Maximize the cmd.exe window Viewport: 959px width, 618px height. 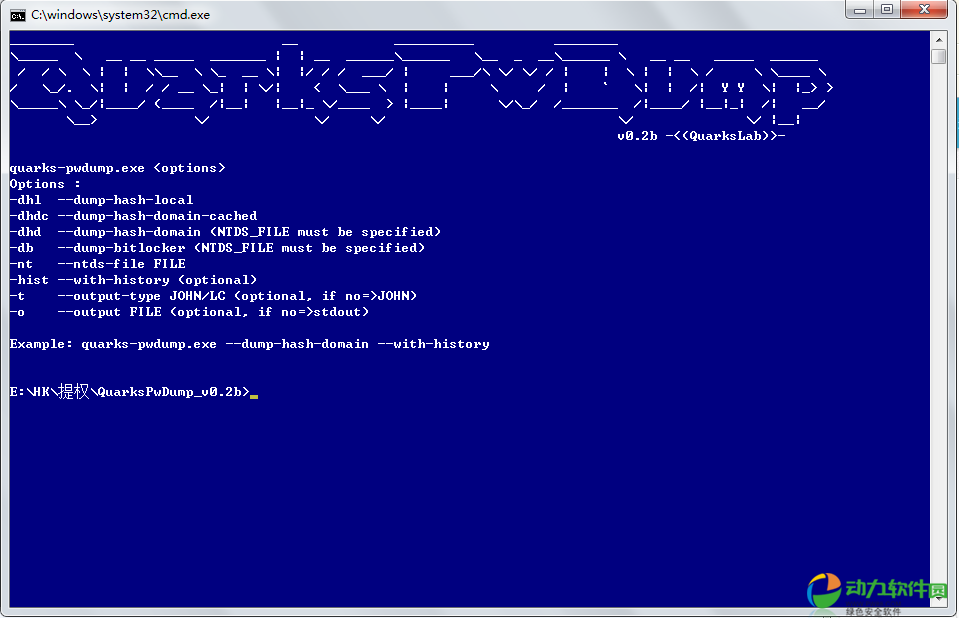coord(887,10)
